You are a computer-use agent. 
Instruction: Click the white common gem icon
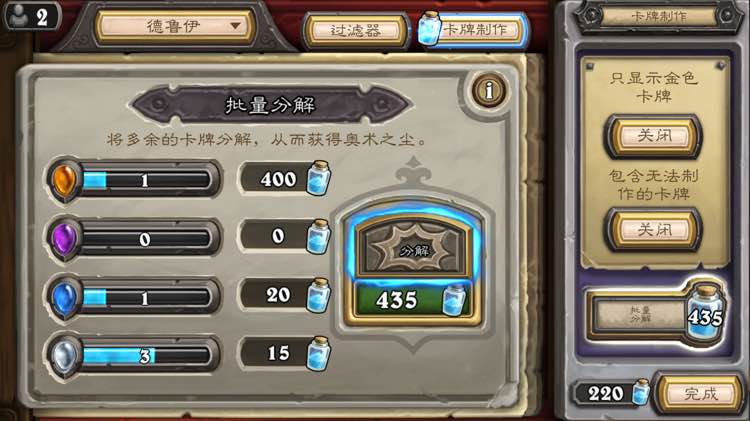(x=65, y=356)
